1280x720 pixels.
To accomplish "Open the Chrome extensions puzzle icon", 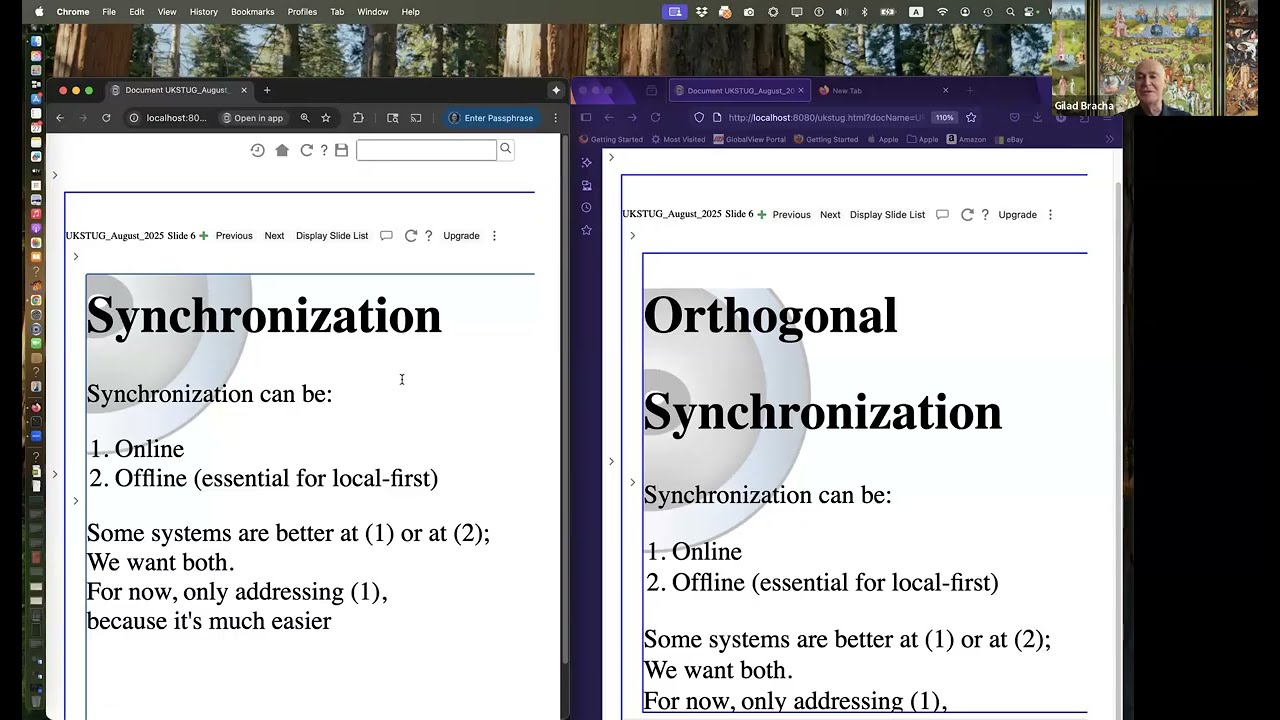I will click(x=358, y=118).
